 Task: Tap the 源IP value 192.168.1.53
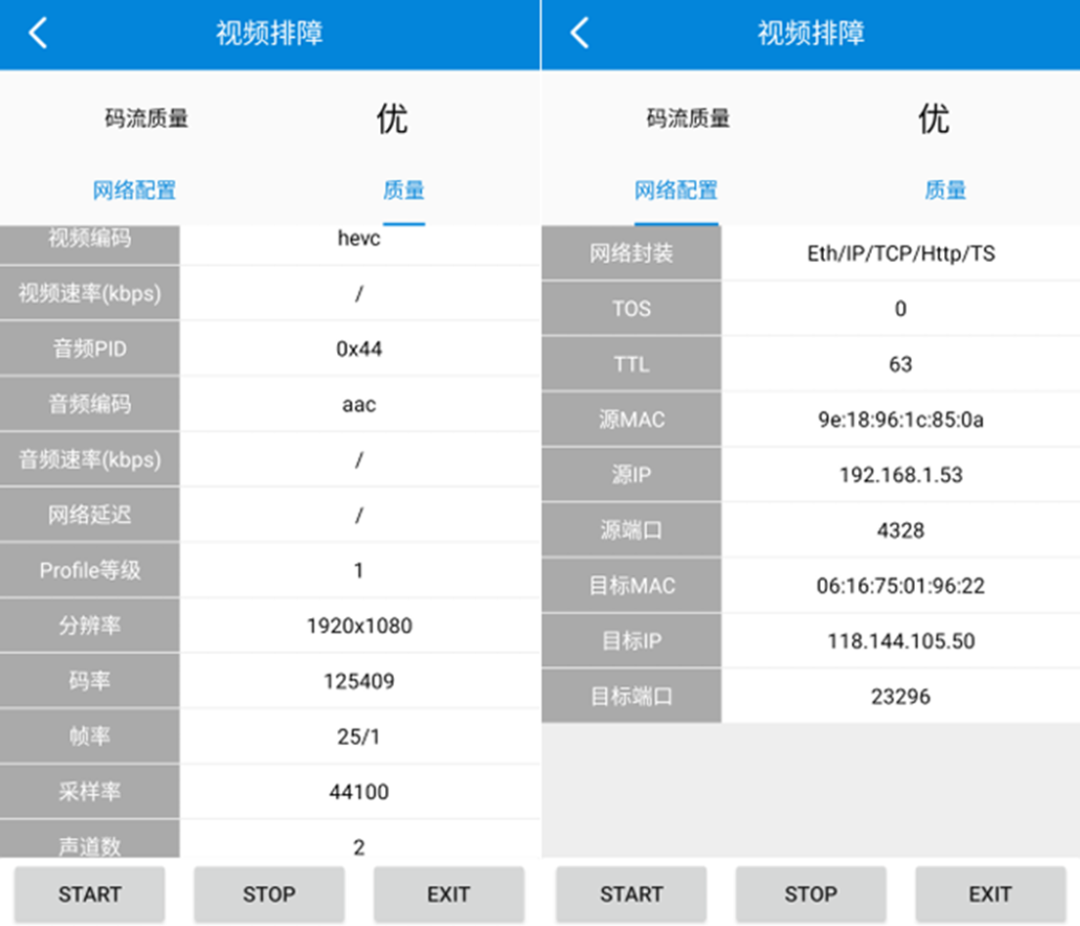[x=900, y=475]
